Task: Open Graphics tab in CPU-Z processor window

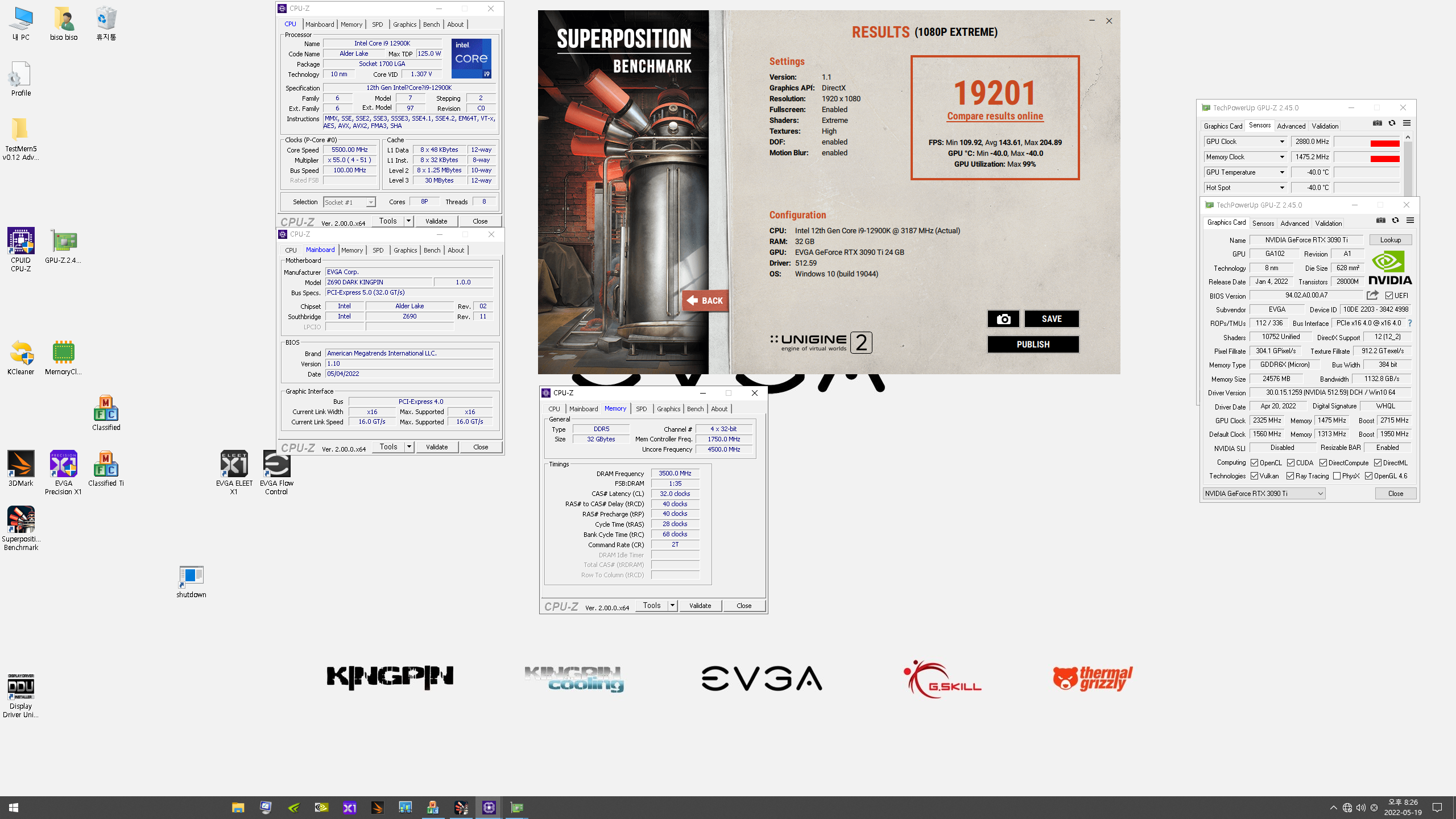Action: click(404, 24)
